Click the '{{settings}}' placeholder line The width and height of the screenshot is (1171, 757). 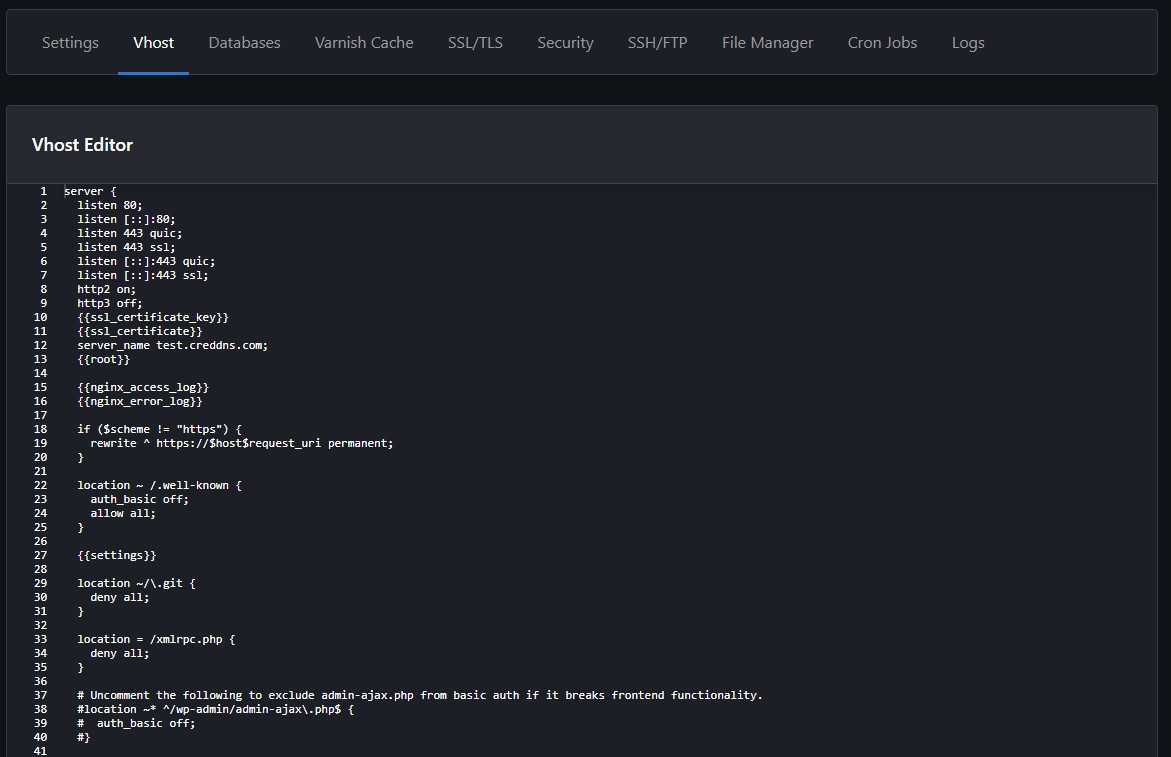(117, 555)
